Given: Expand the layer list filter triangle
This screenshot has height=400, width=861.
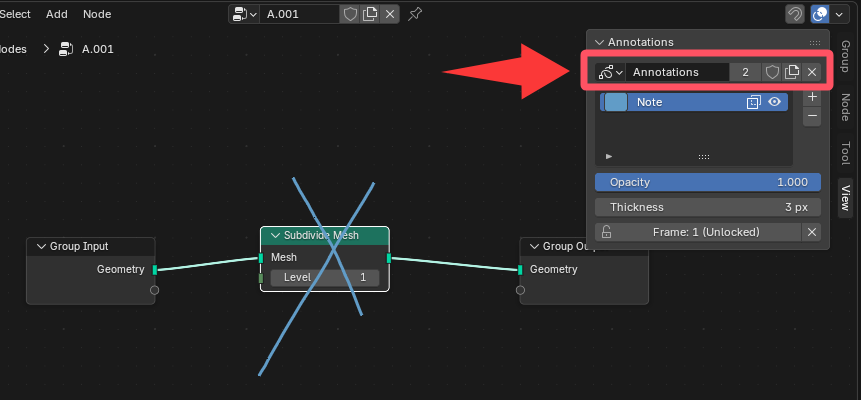Looking at the screenshot, I should point(608,157).
